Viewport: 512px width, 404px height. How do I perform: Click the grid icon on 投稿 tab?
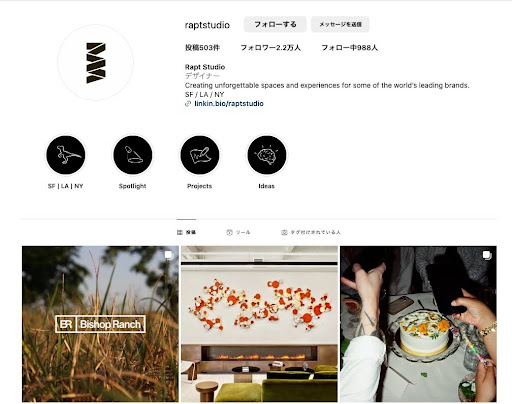pos(180,232)
